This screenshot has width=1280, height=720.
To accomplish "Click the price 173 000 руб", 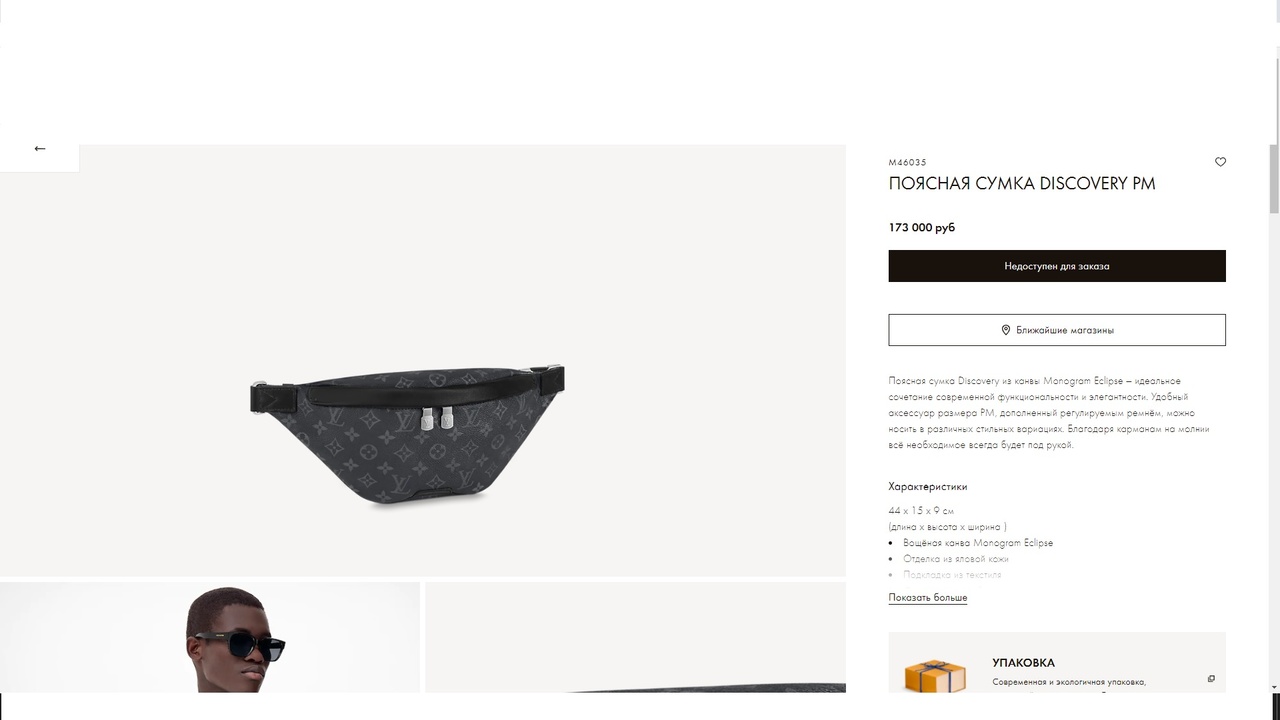I will [922, 228].
